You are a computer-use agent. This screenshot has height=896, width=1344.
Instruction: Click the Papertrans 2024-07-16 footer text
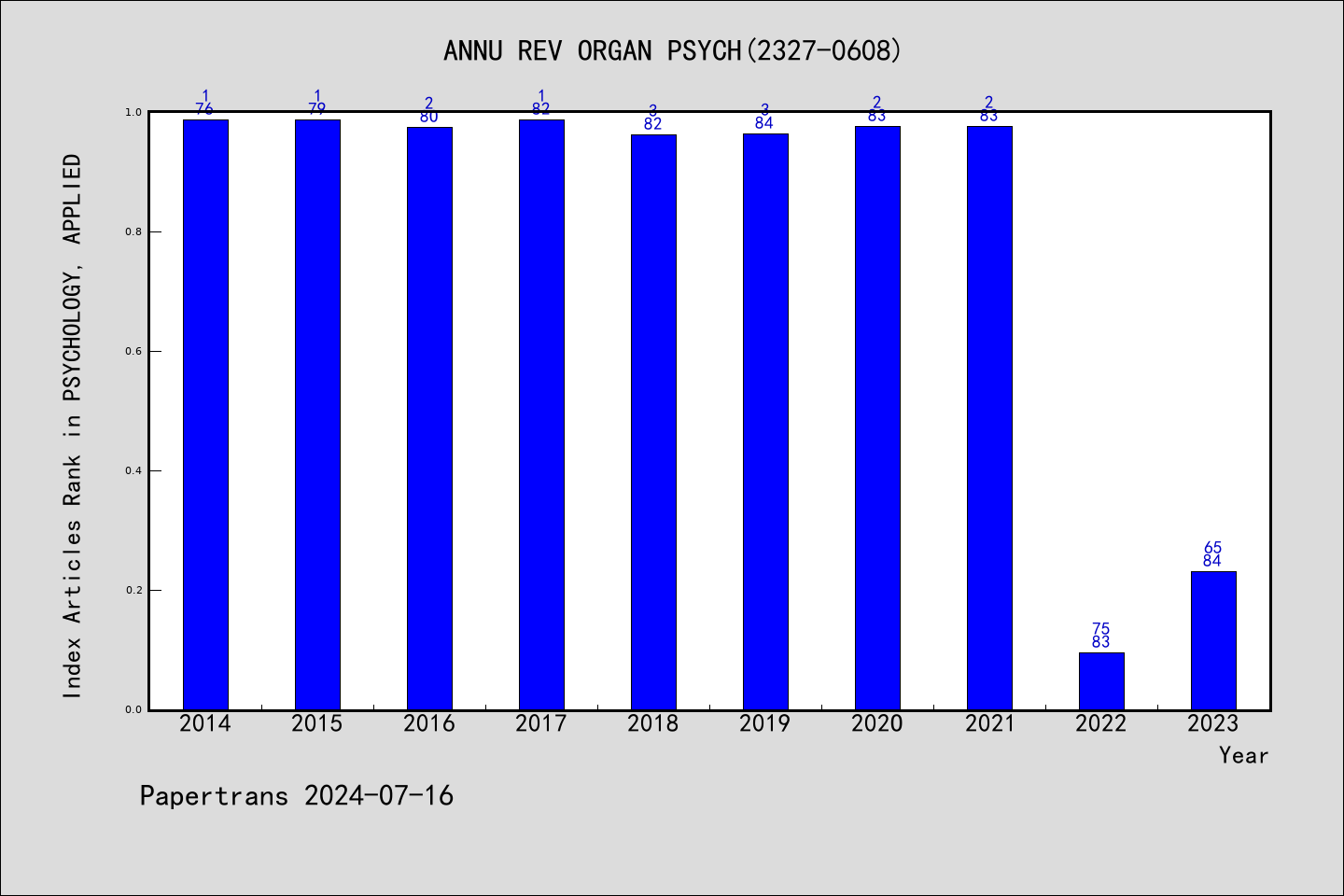coord(297,795)
